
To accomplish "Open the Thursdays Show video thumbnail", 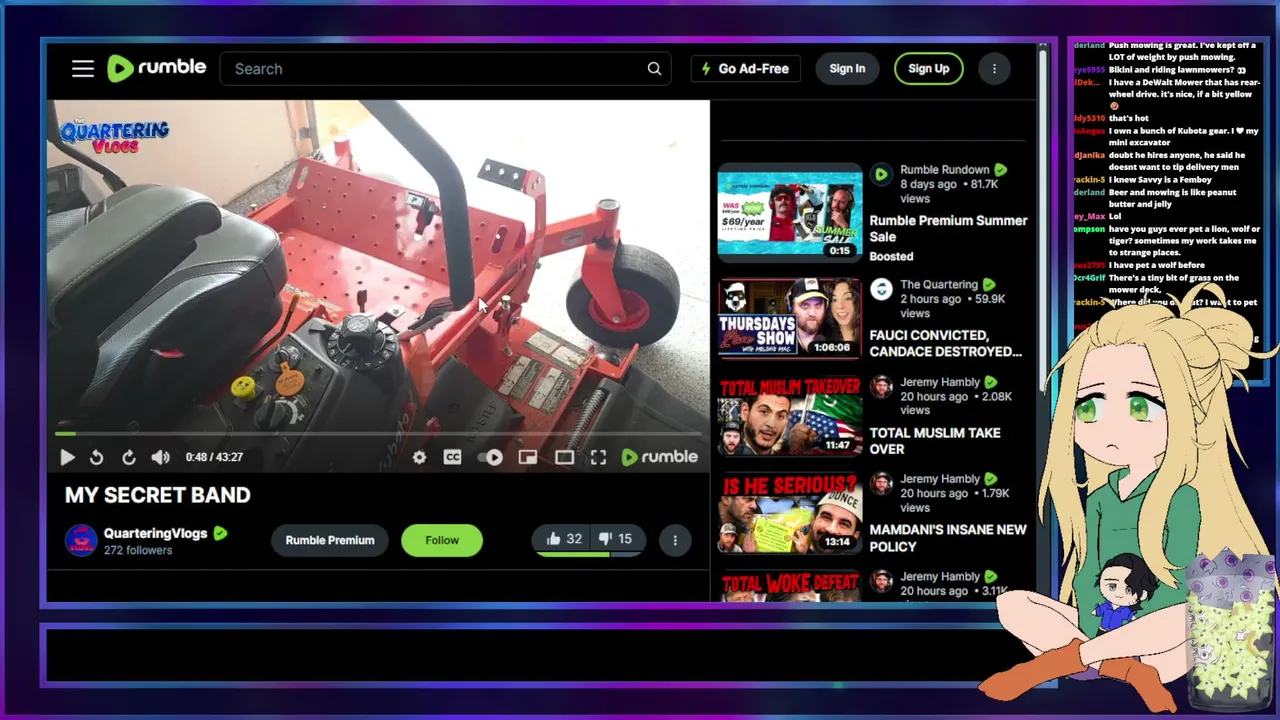I will [x=789, y=319].
